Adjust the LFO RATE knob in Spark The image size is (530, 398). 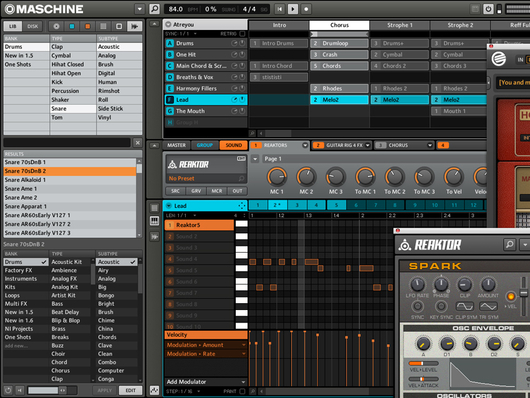pos(417,284)
